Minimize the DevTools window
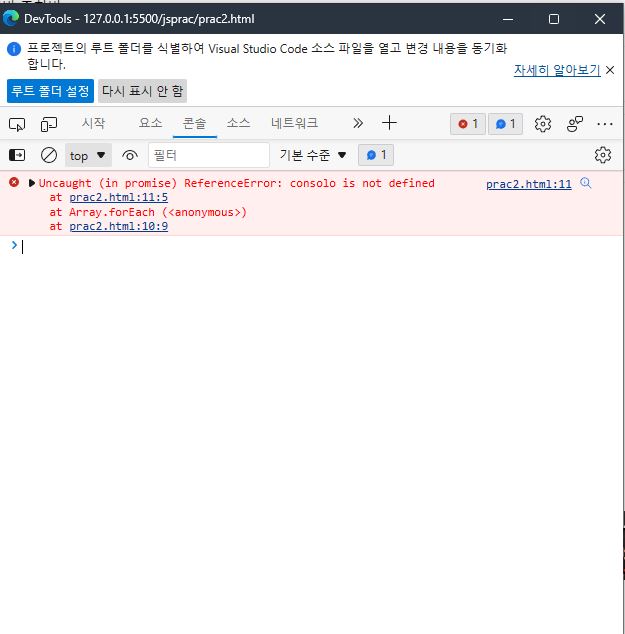The height and width of the screenshot is (634, 625). [508, 19]
